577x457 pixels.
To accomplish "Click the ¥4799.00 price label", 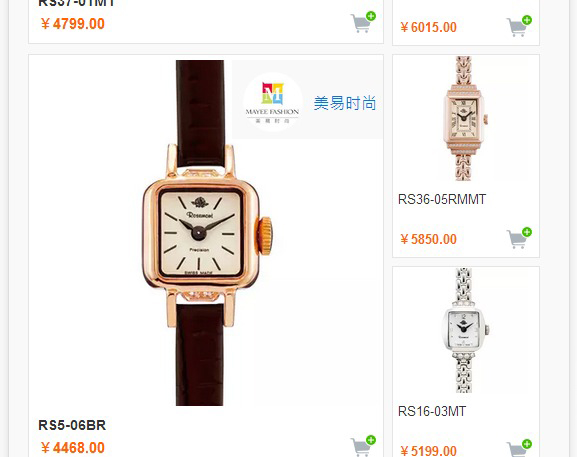I will tap(73, 24).
